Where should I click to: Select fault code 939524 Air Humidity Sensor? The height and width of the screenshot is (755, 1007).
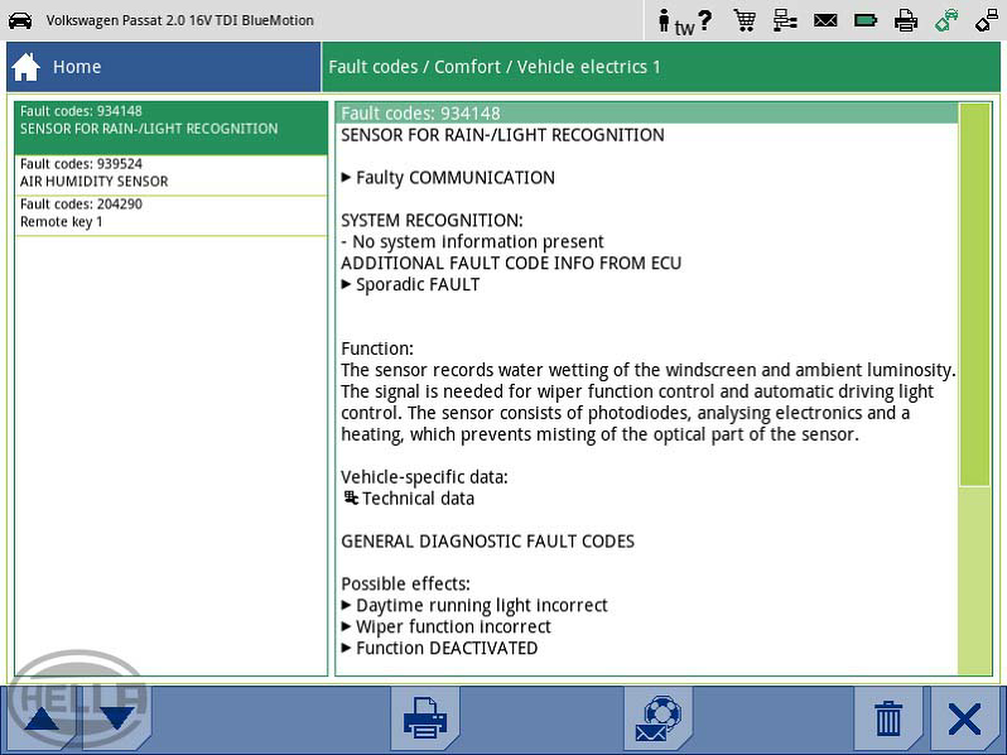pos(170,173)
